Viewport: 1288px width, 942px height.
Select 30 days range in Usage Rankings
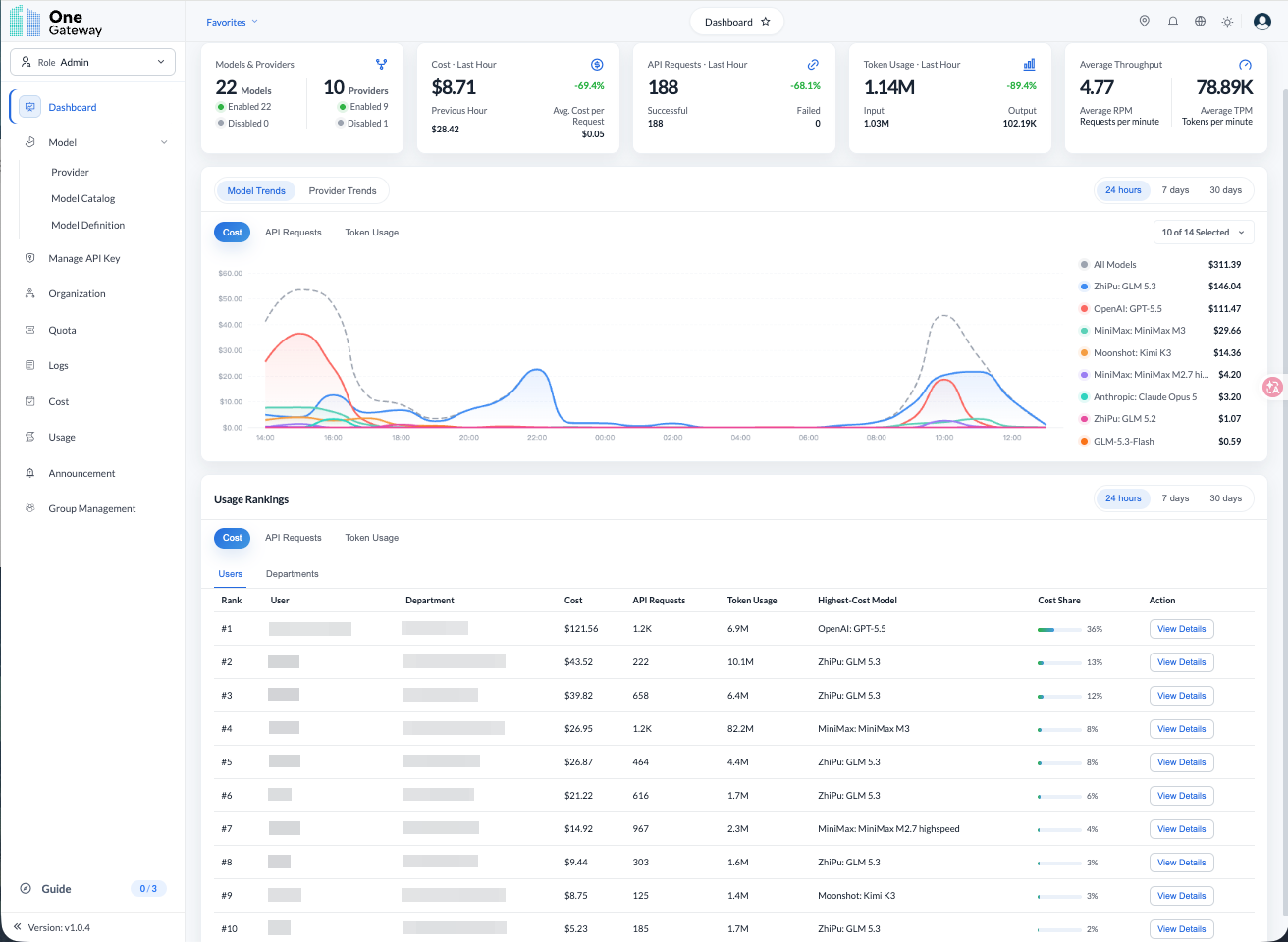[x=1225, y=498]
